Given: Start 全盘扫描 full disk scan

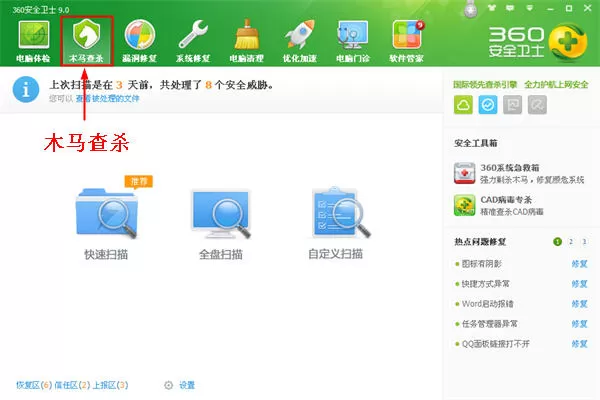Looking at the screenshot, I should [221, 225].
